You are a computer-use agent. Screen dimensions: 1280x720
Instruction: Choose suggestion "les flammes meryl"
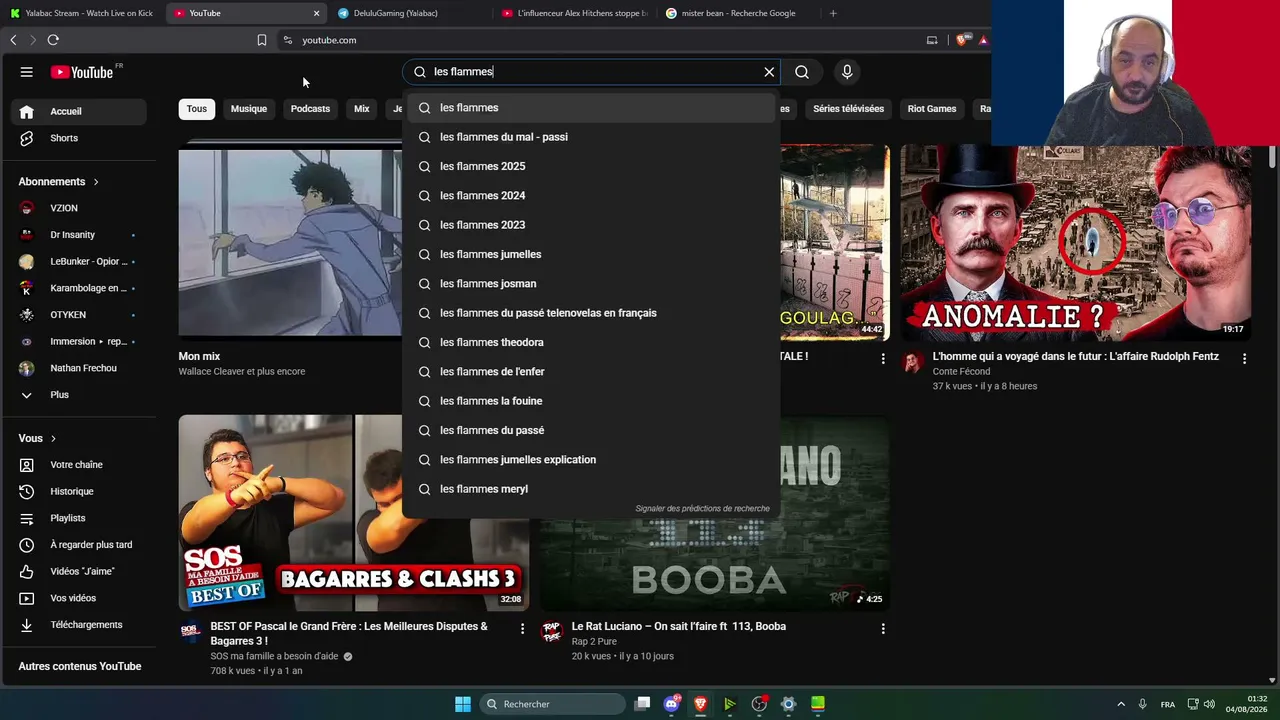[x=590, y=489]
